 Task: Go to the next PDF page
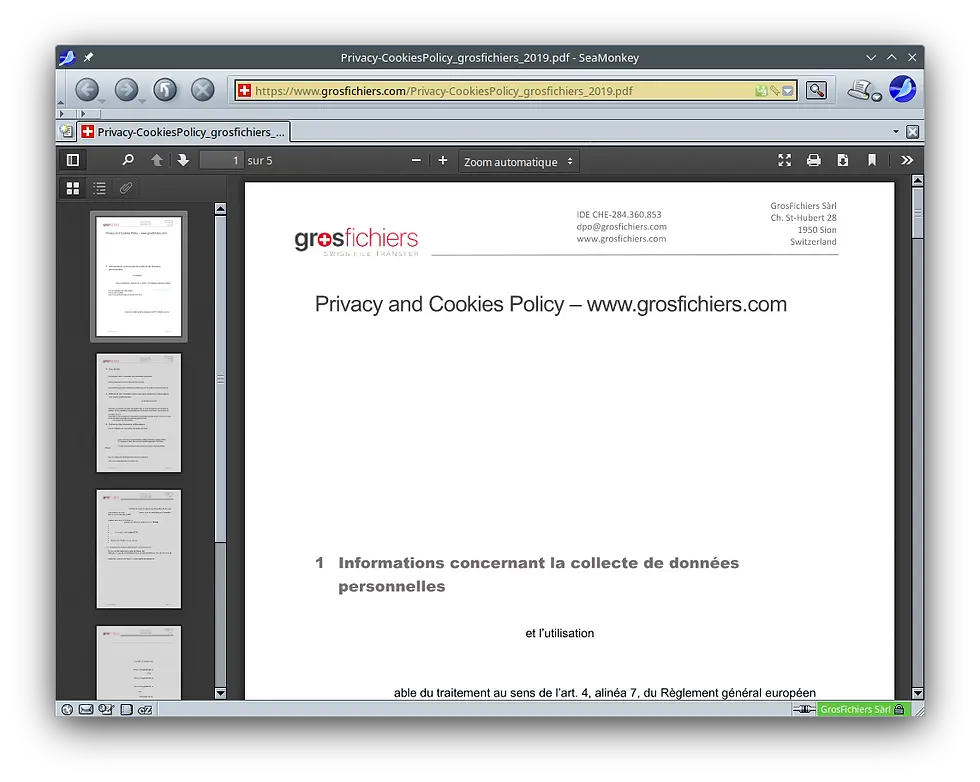point(182,160)
